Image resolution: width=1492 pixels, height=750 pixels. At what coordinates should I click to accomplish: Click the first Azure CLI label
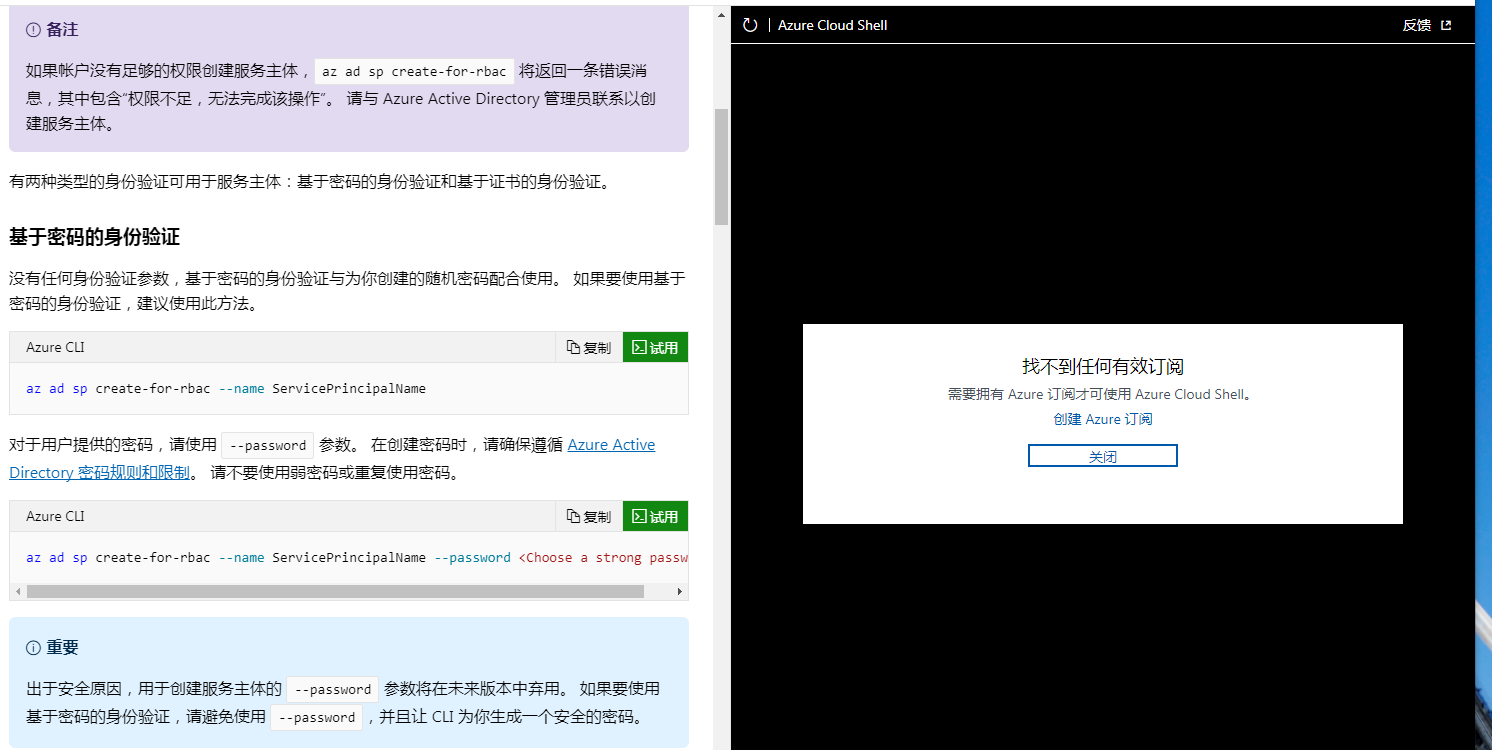coord(55,347)
